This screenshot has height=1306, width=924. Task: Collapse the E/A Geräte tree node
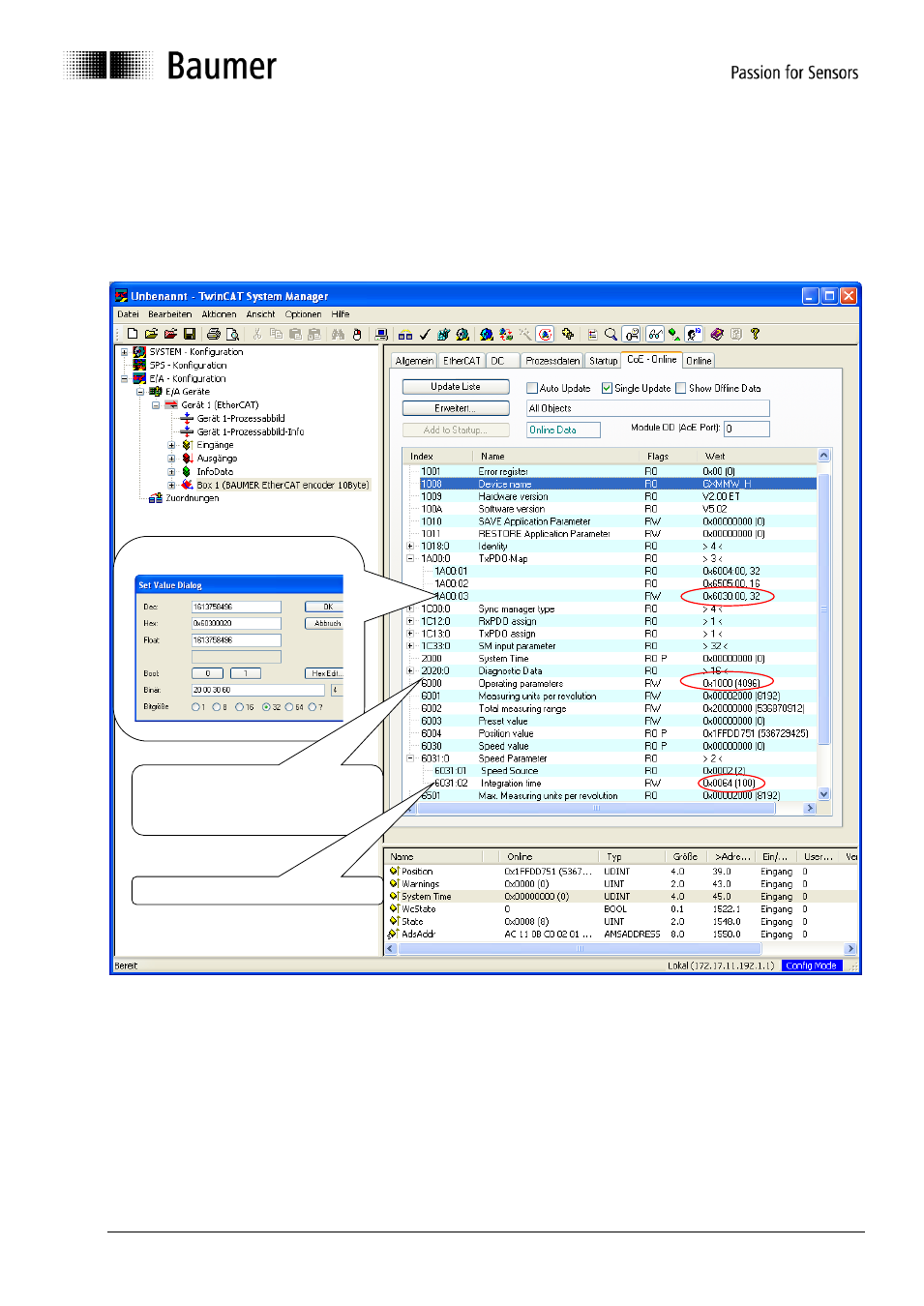139,392
